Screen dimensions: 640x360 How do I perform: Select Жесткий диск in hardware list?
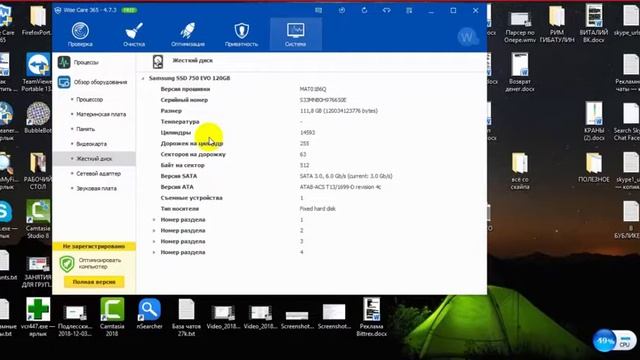point(94,159)
